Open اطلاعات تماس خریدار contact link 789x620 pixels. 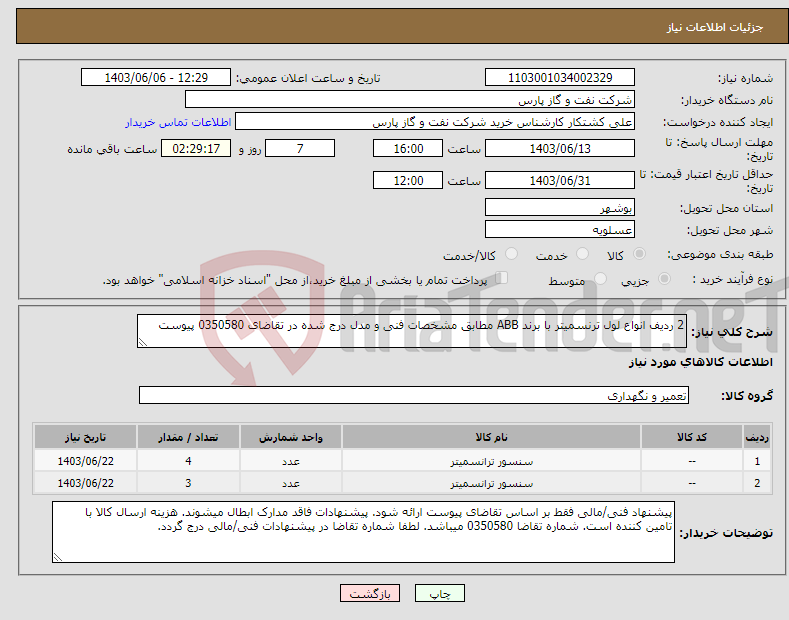178,122
